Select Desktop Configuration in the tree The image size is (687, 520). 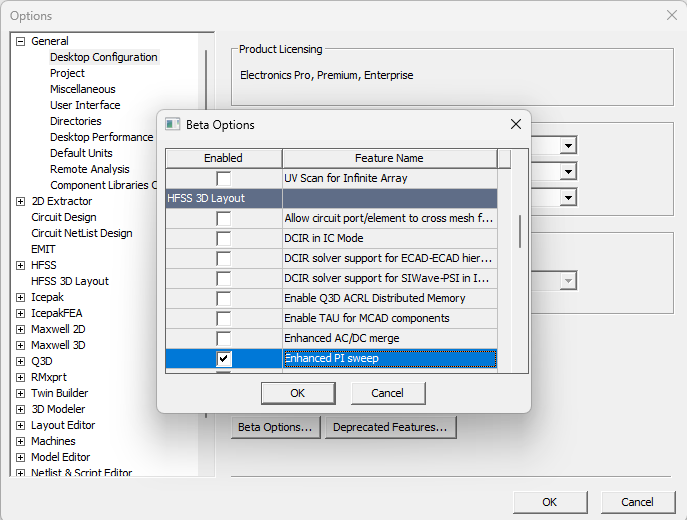(x=104, y=57)
